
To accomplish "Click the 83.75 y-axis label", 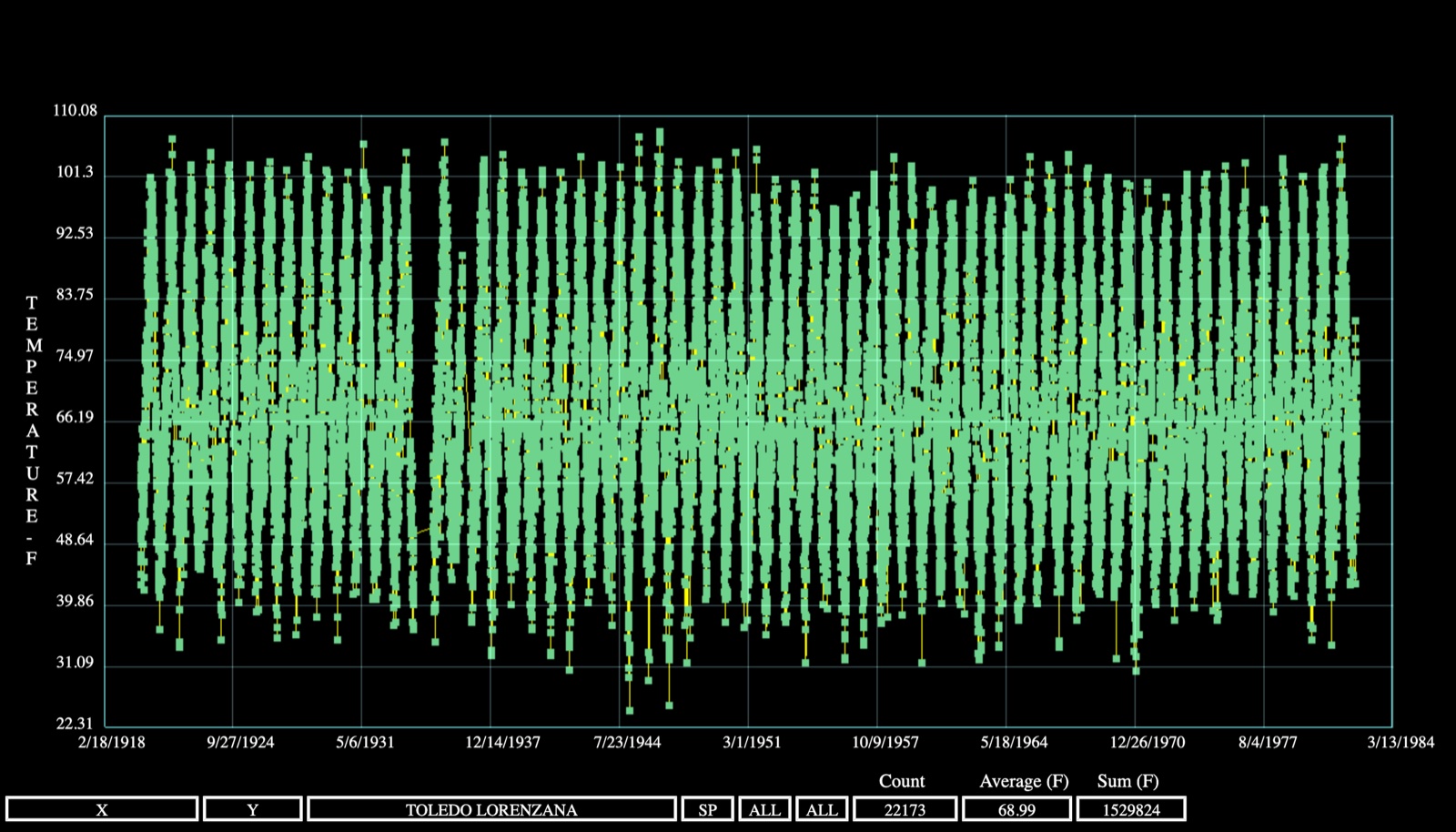I will (x=75, y=295).
